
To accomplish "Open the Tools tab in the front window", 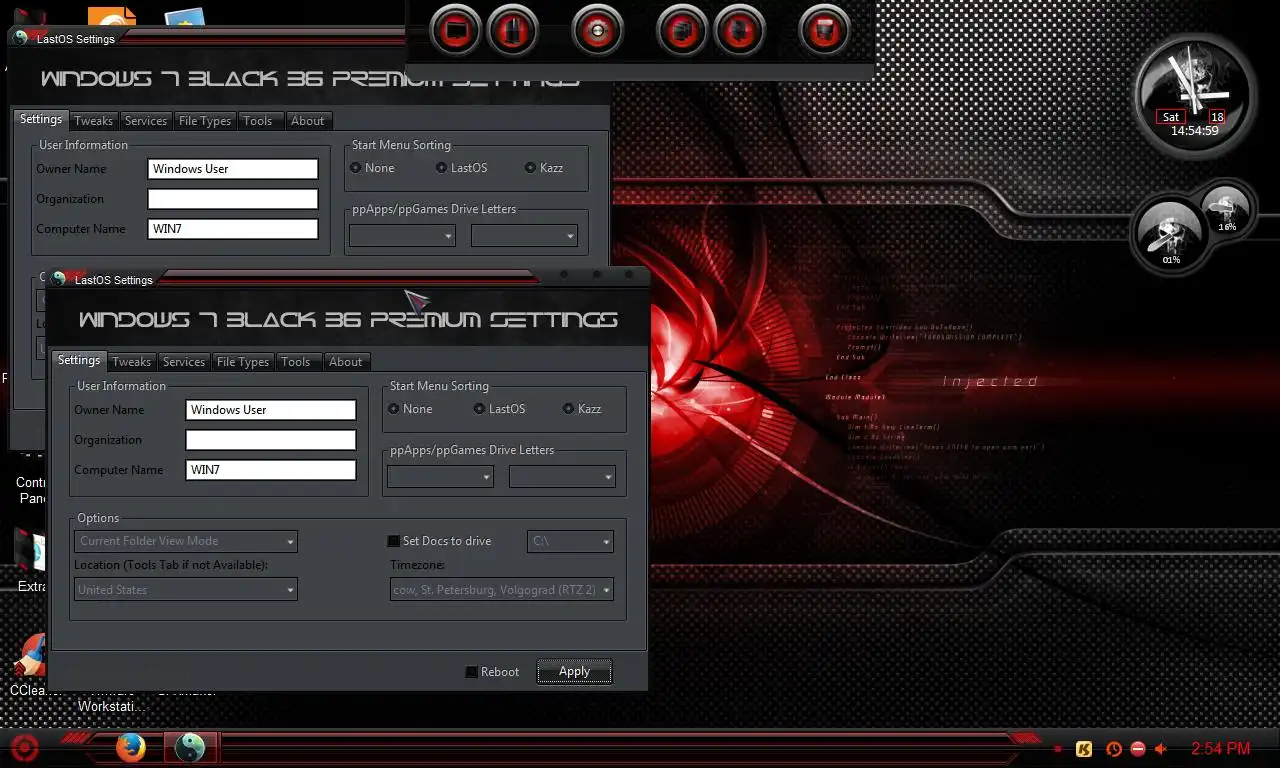I will click(x=296, y=362).
